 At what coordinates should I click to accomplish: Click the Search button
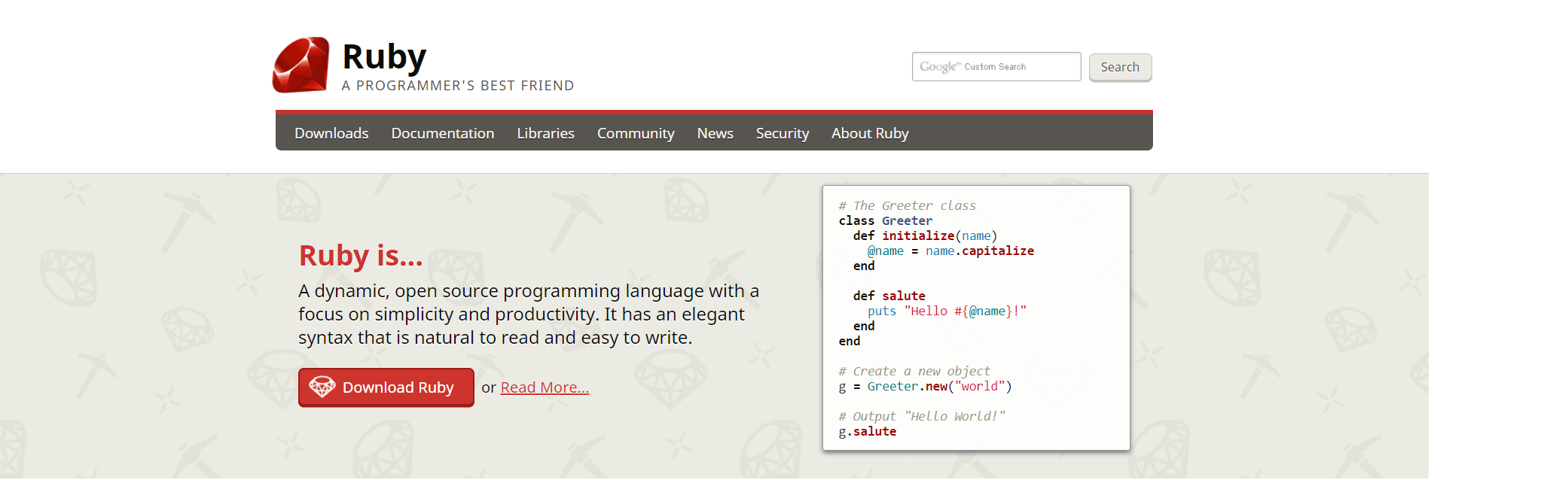pyautogui.click(x=1120, y=67)
